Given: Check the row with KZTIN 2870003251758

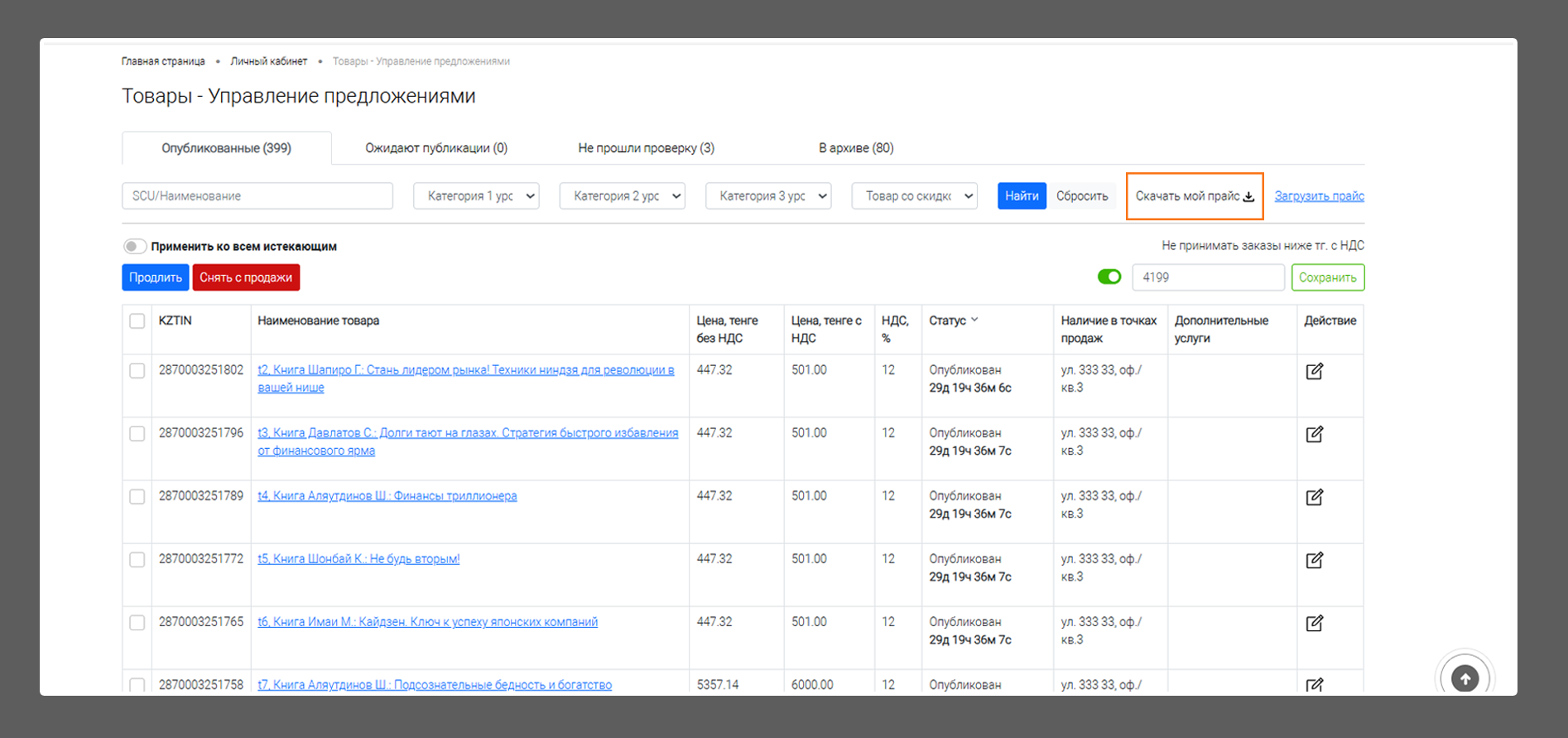Looking at the screenshot, I should 137,685.
